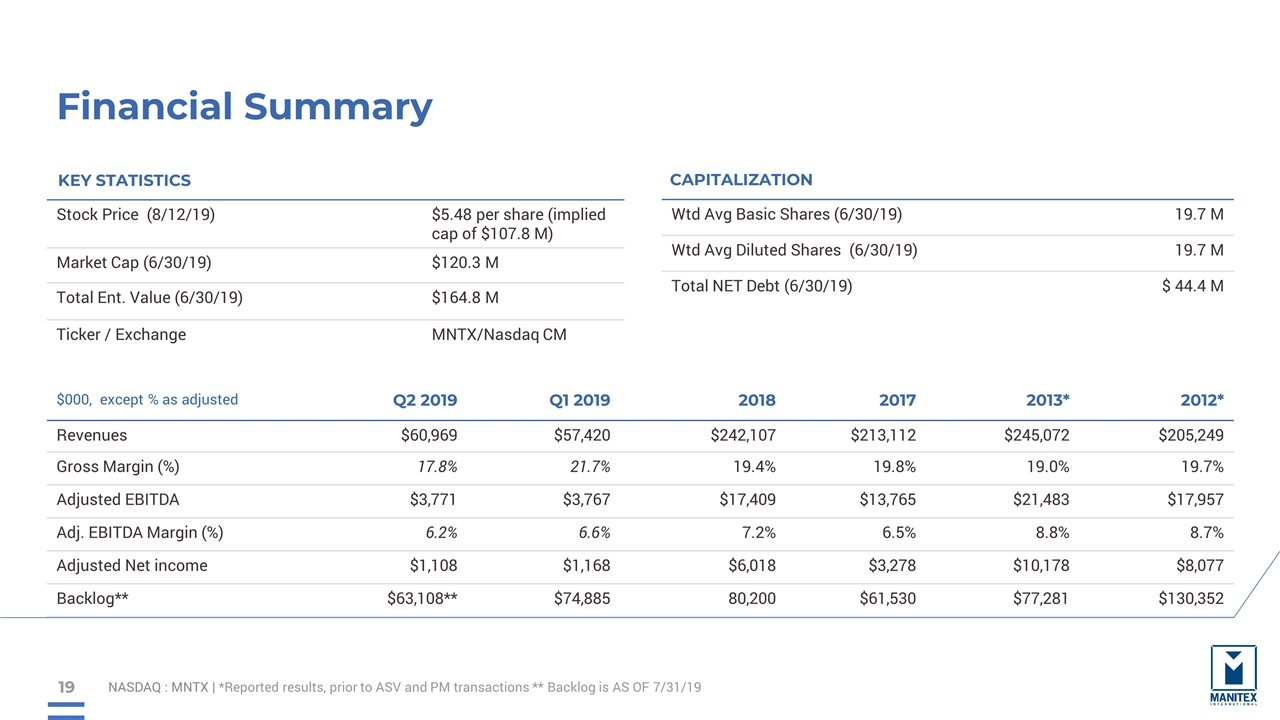Click Total Ent. Value (6/30/19) label
1280x720 pixels.
[x=150, y=297]
